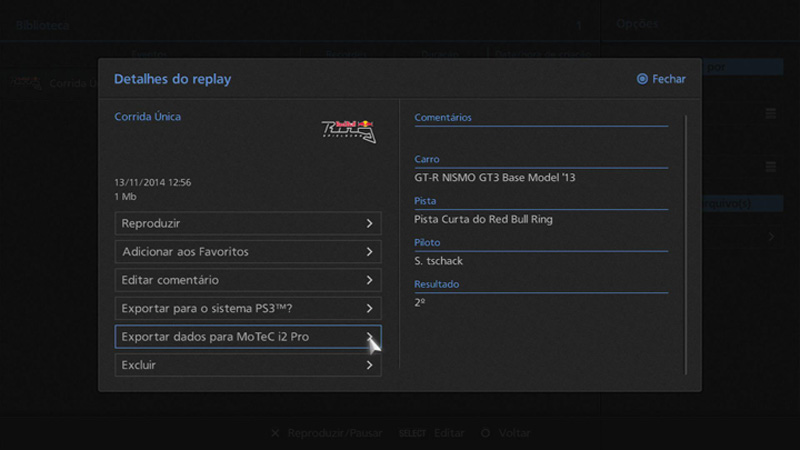
Task: Expand the Excluir option chevron
Action: coord(369,366)
